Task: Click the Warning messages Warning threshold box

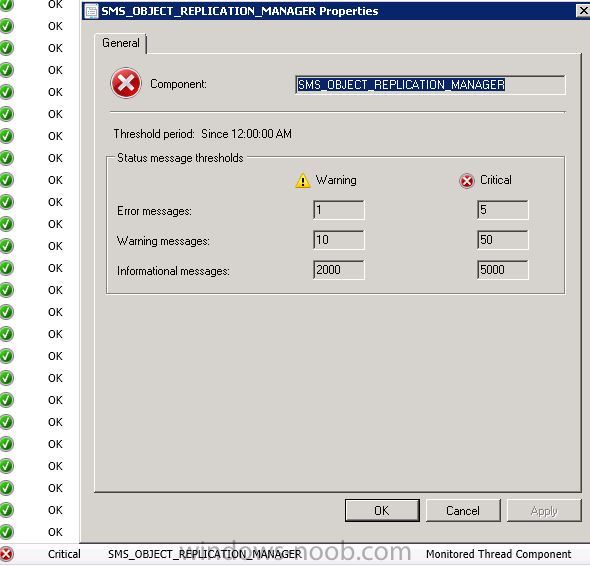Action: pyautogui.click(x=339, y=240)
